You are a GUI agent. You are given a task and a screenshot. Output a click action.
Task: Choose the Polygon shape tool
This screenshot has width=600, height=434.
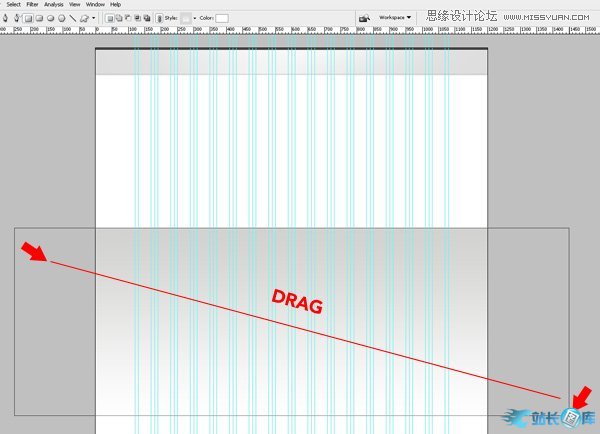[x=61, y=18]
